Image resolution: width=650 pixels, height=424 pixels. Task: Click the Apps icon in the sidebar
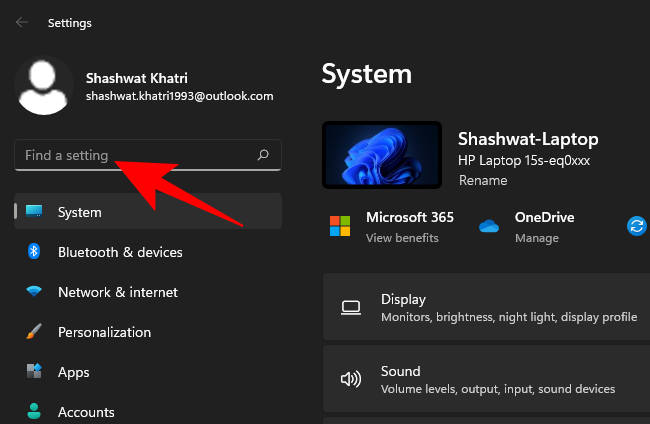[x=34, y=372]
